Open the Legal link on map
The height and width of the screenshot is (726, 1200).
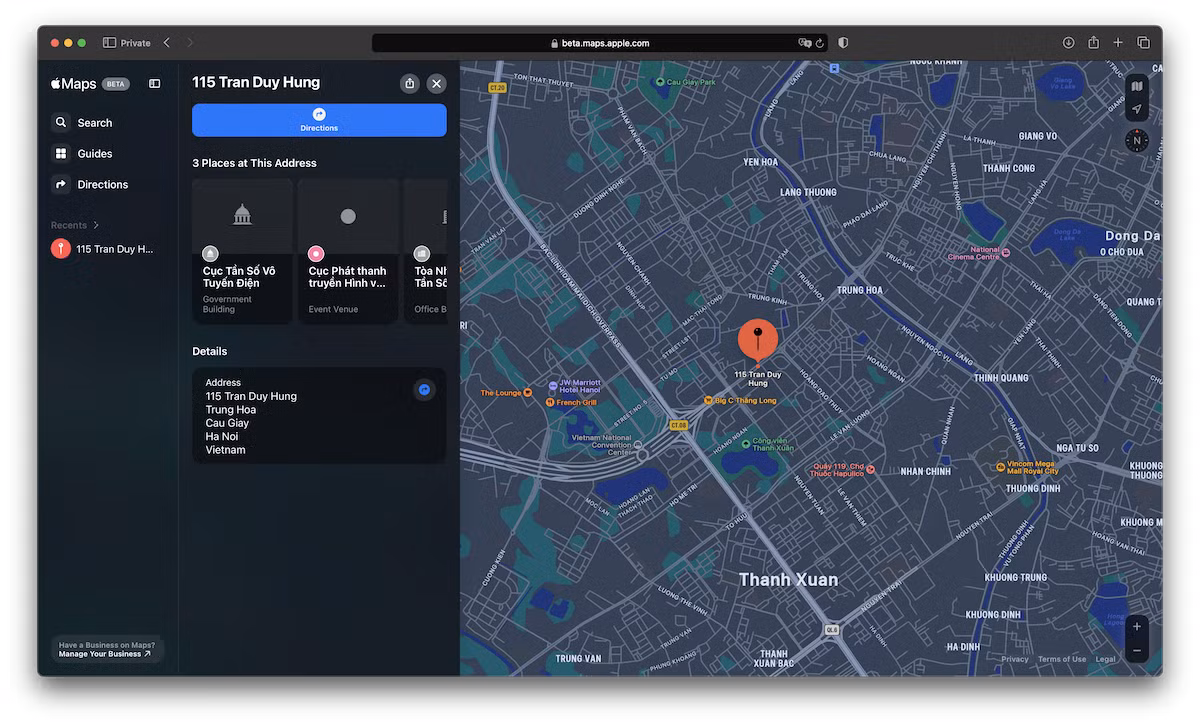[x=1105, y=659]
